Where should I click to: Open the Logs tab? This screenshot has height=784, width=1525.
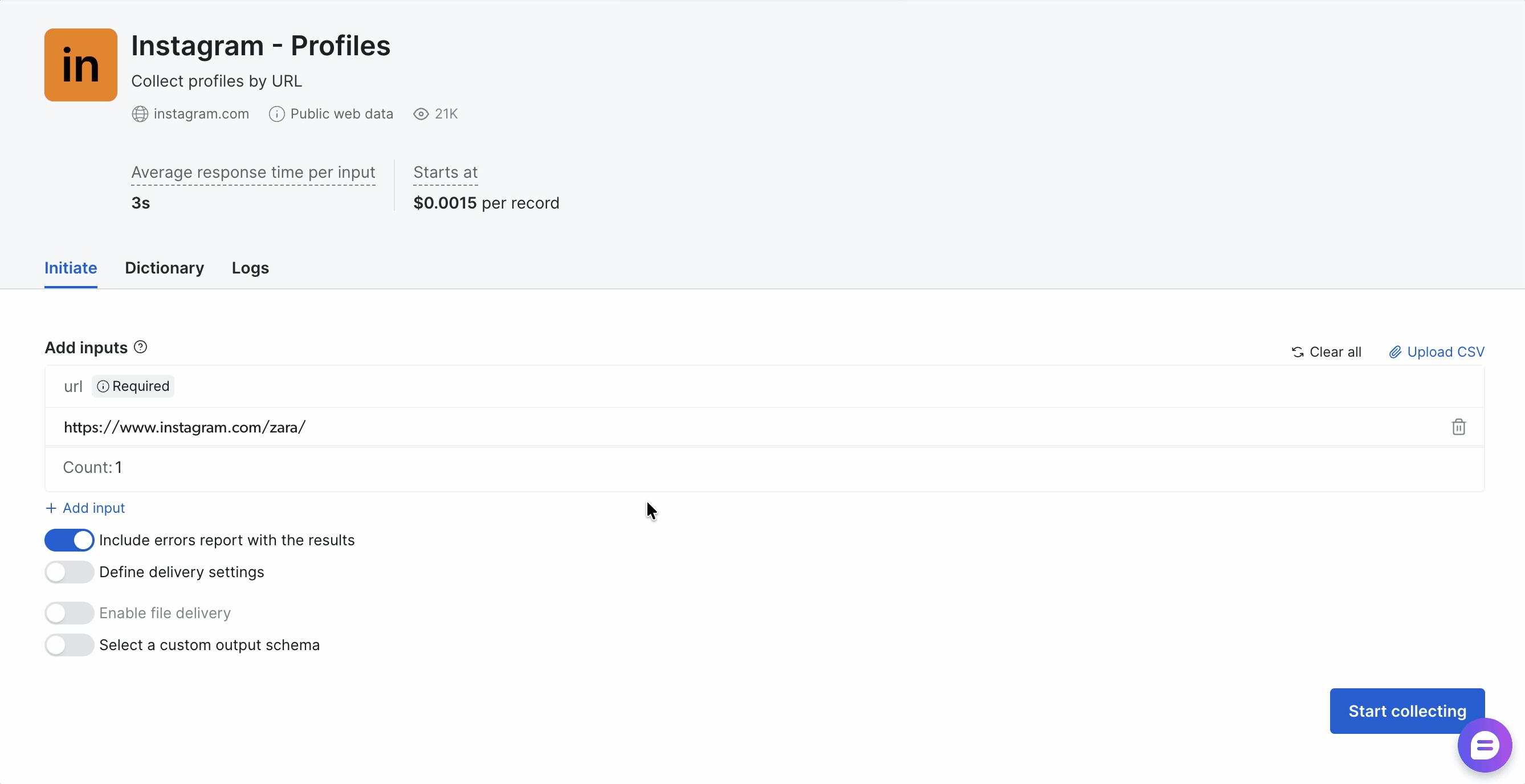250,268
